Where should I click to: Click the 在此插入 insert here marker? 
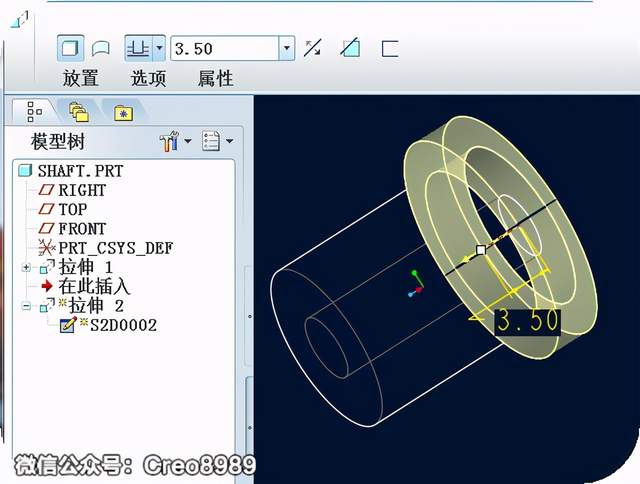94,286
